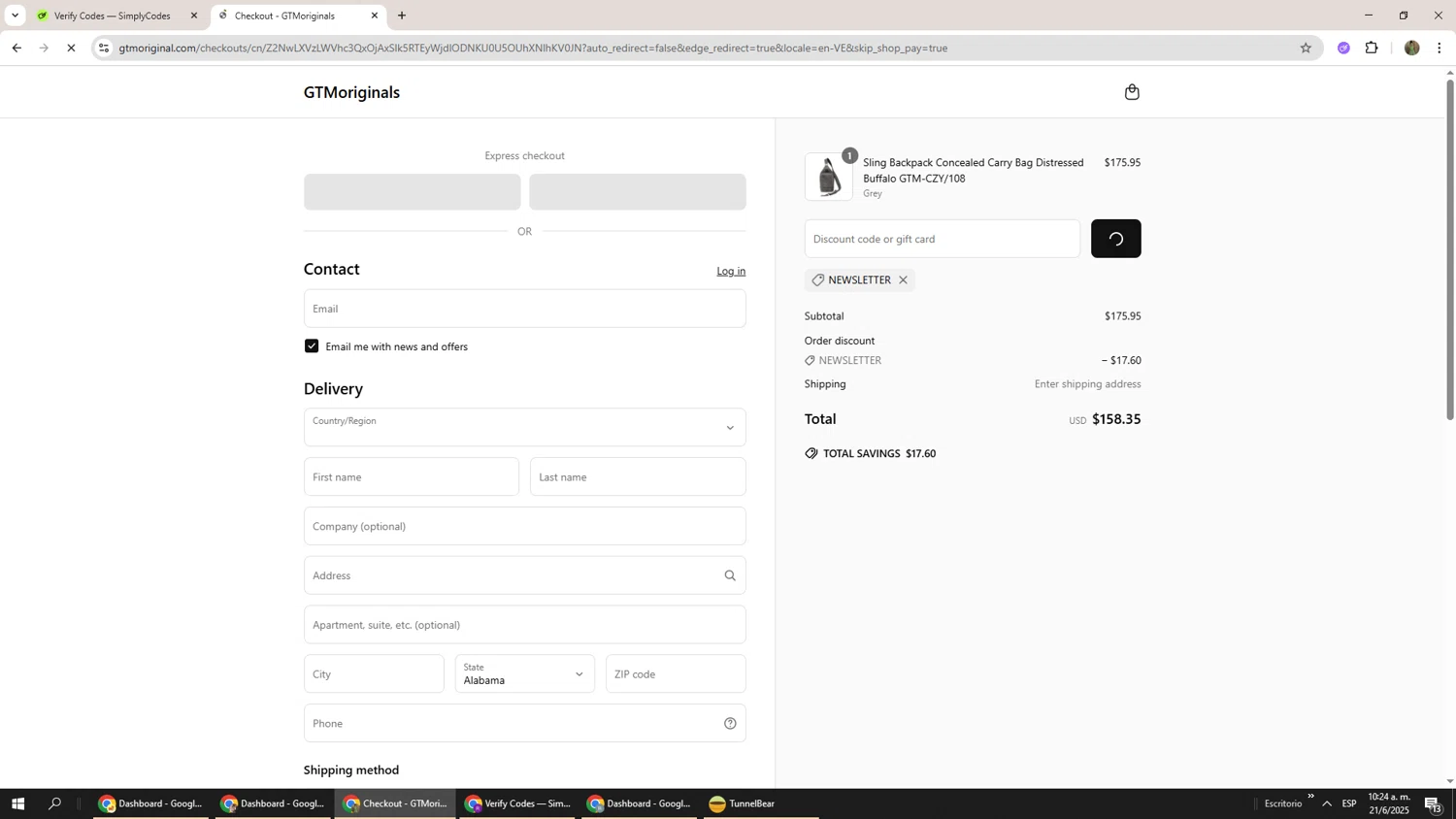Screen dimensions: 1456x819
Task: Switch to first Dashboard Google taskbar window
Action: point(150,803)
